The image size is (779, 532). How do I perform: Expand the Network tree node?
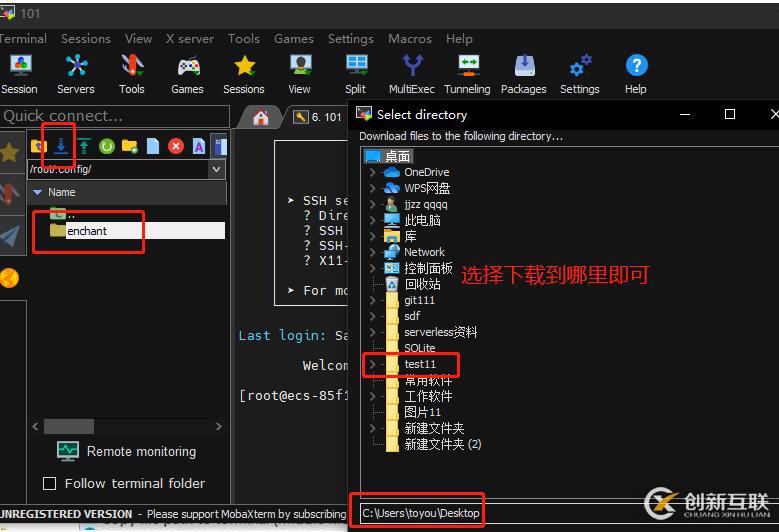372,252
